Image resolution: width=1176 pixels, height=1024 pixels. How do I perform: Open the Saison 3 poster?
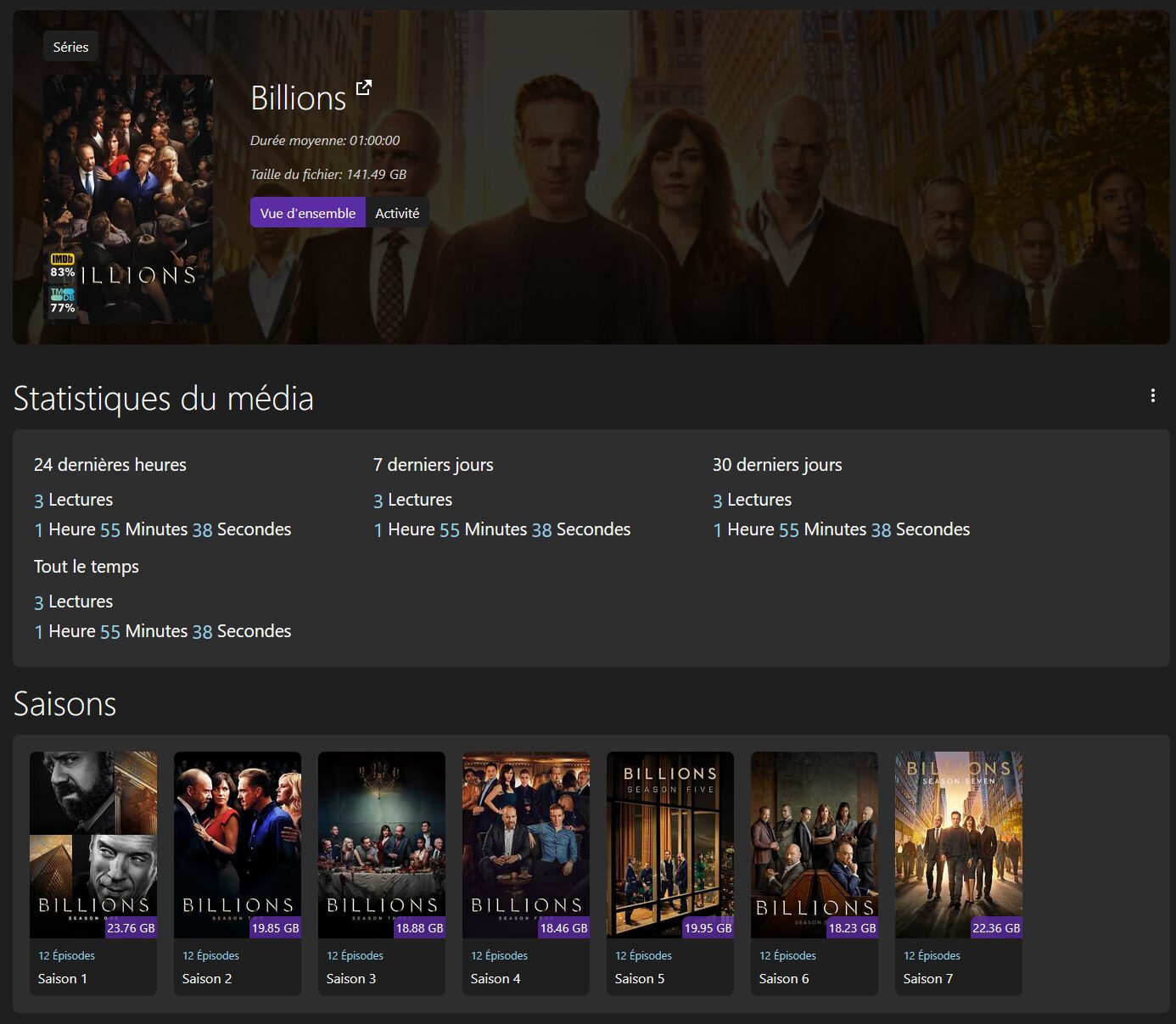coord(382,845)
